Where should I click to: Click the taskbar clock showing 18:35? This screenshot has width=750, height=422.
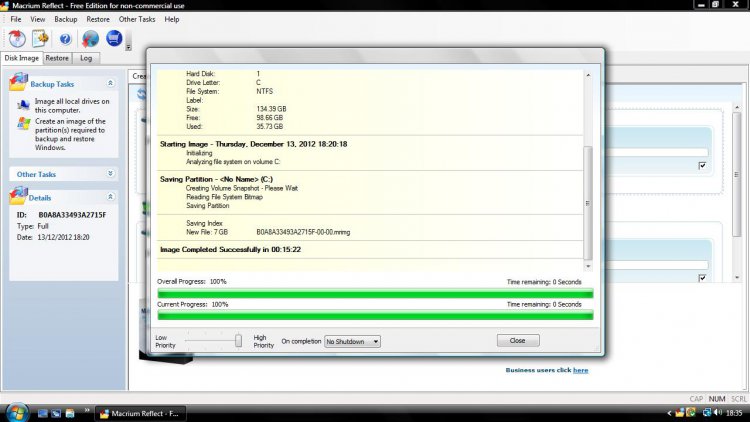[x=734, y=413]
